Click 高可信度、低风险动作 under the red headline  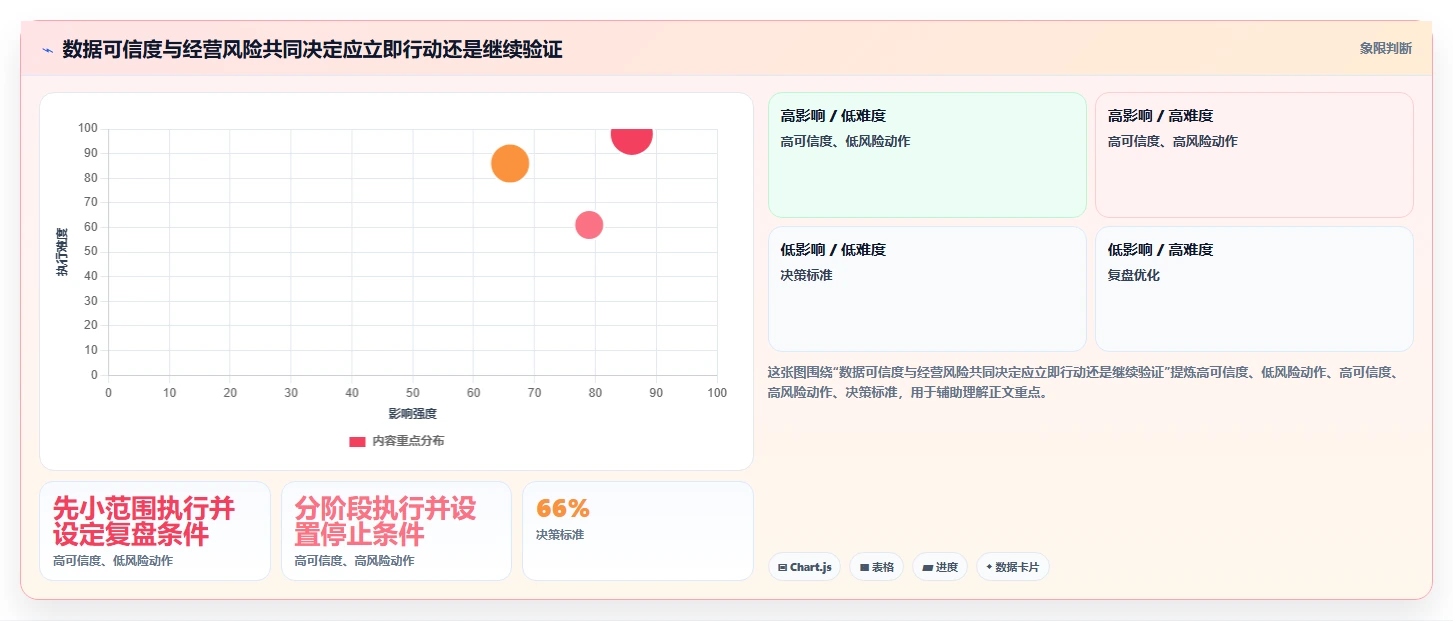coord(113,561)
